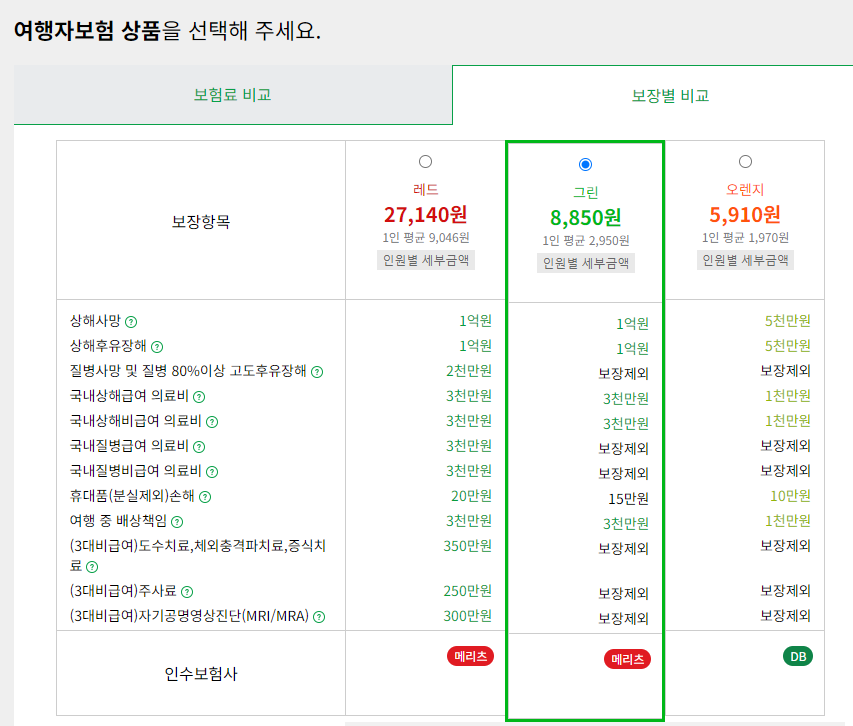Switch to the 보험료 비교 tab
This screenshot has height=726, width=853.
(x=234, y=96)
